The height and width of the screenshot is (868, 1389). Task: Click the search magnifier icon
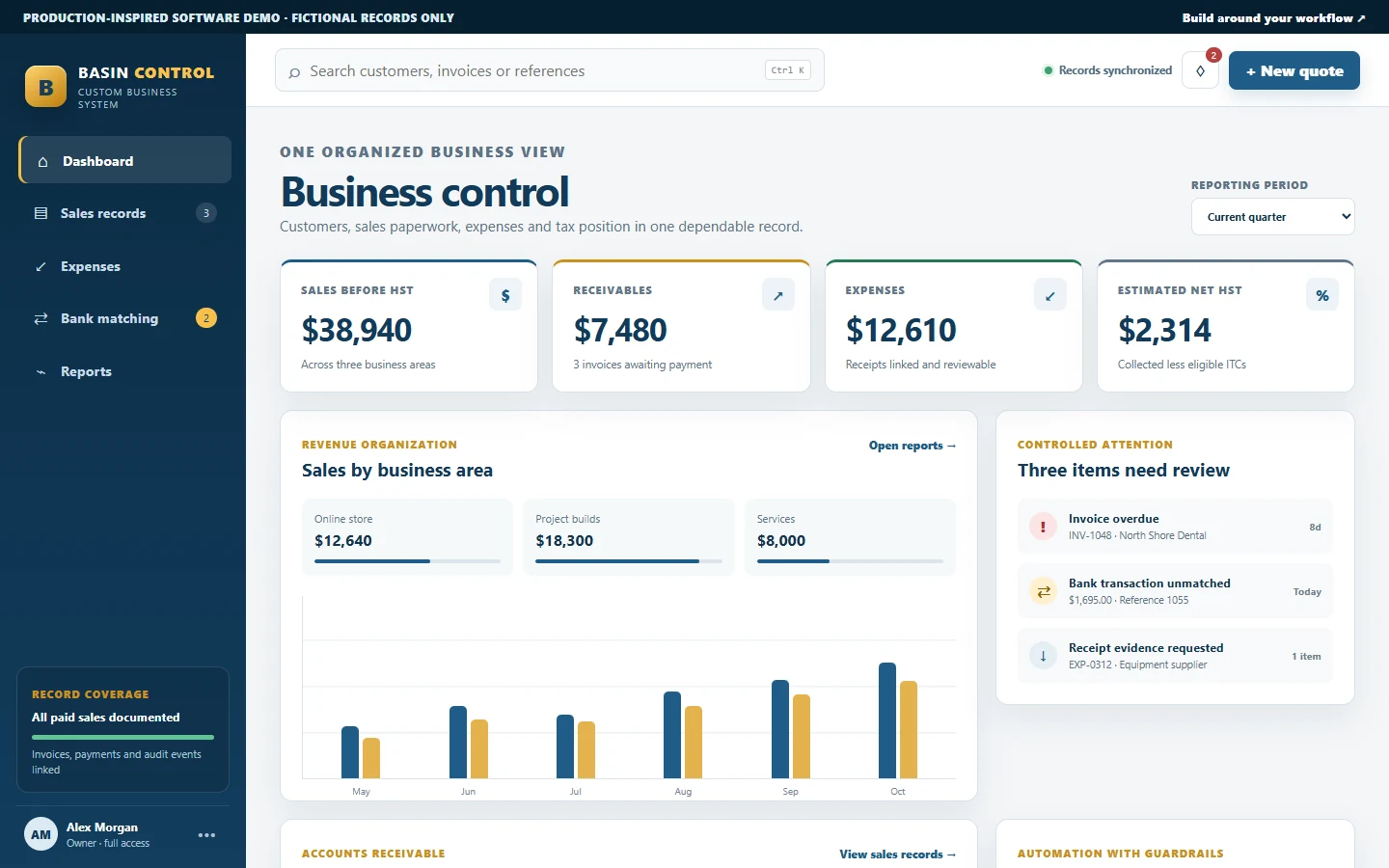click(x=294, y=71)
